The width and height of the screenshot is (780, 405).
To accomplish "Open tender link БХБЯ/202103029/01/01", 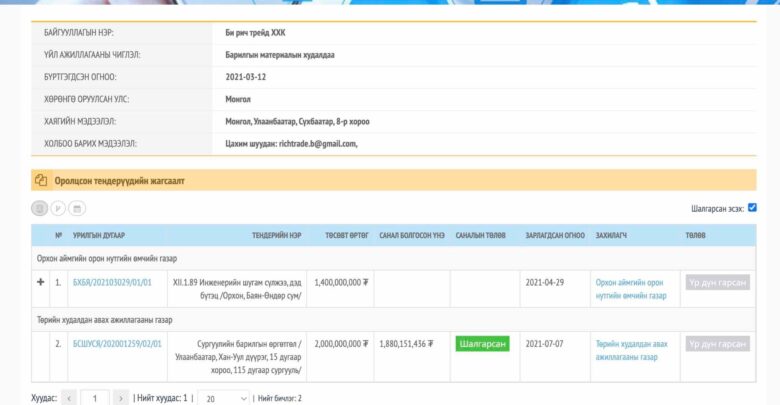I will [112, 283].
